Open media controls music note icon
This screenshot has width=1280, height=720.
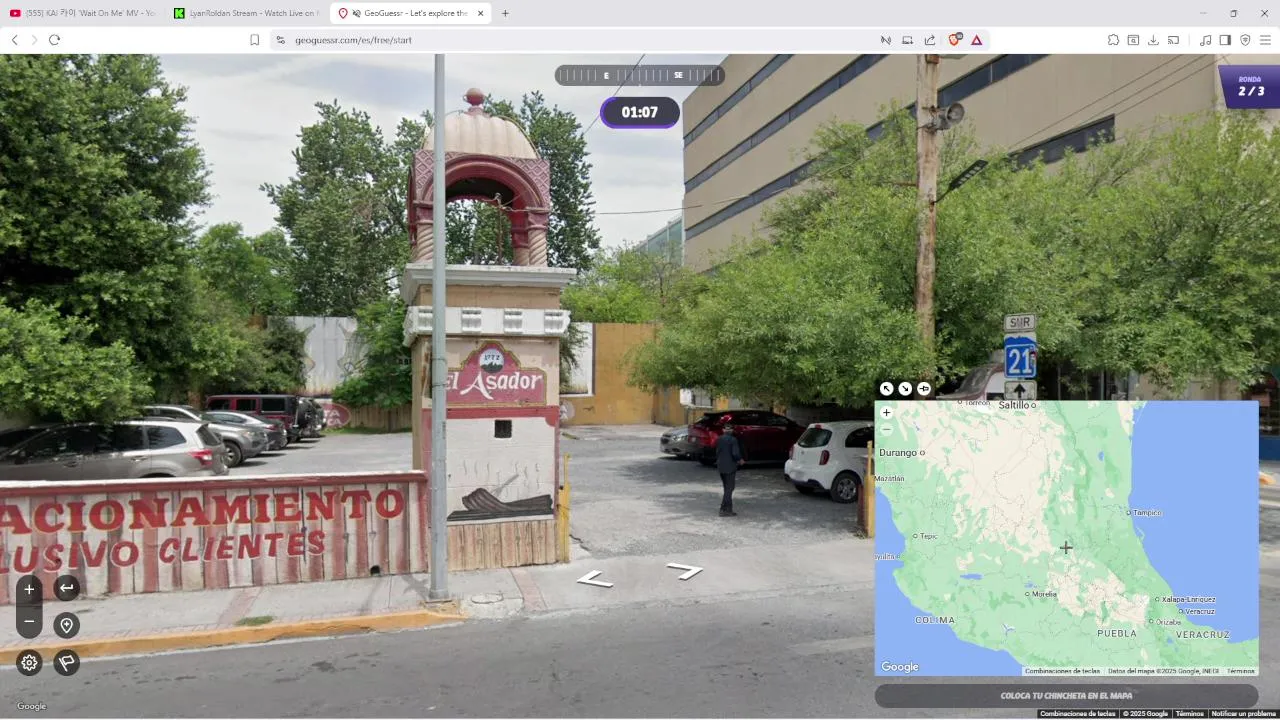(x=1205, y=40)
